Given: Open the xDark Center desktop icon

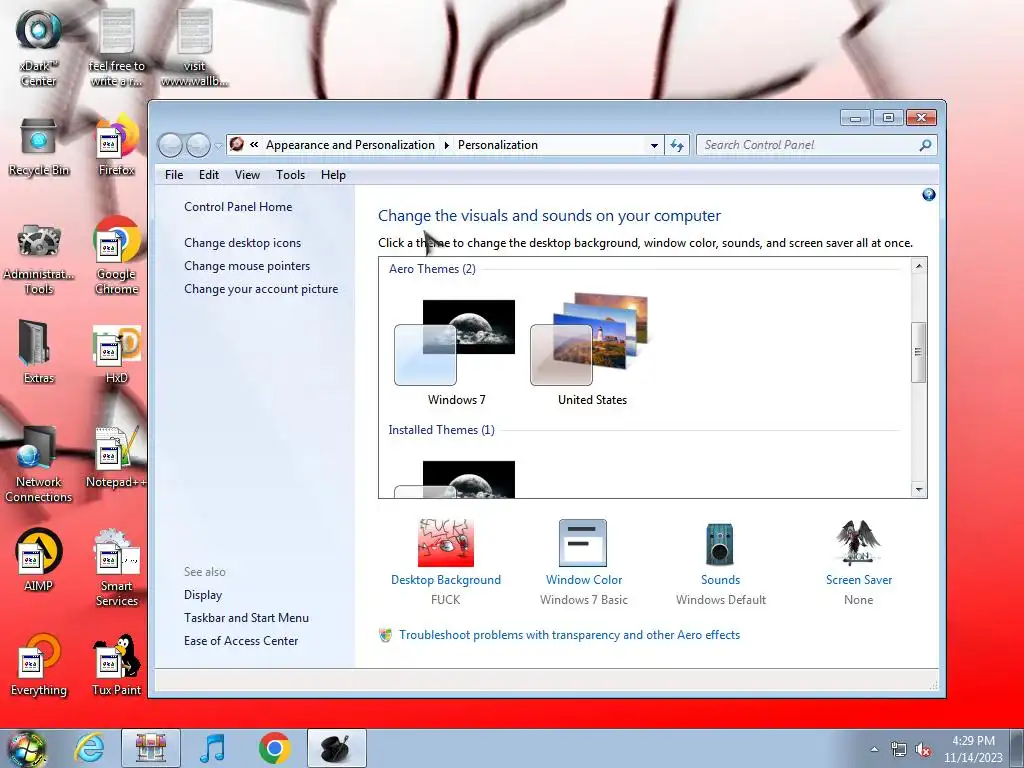Looking at the screenshot, I should [39, 47].
